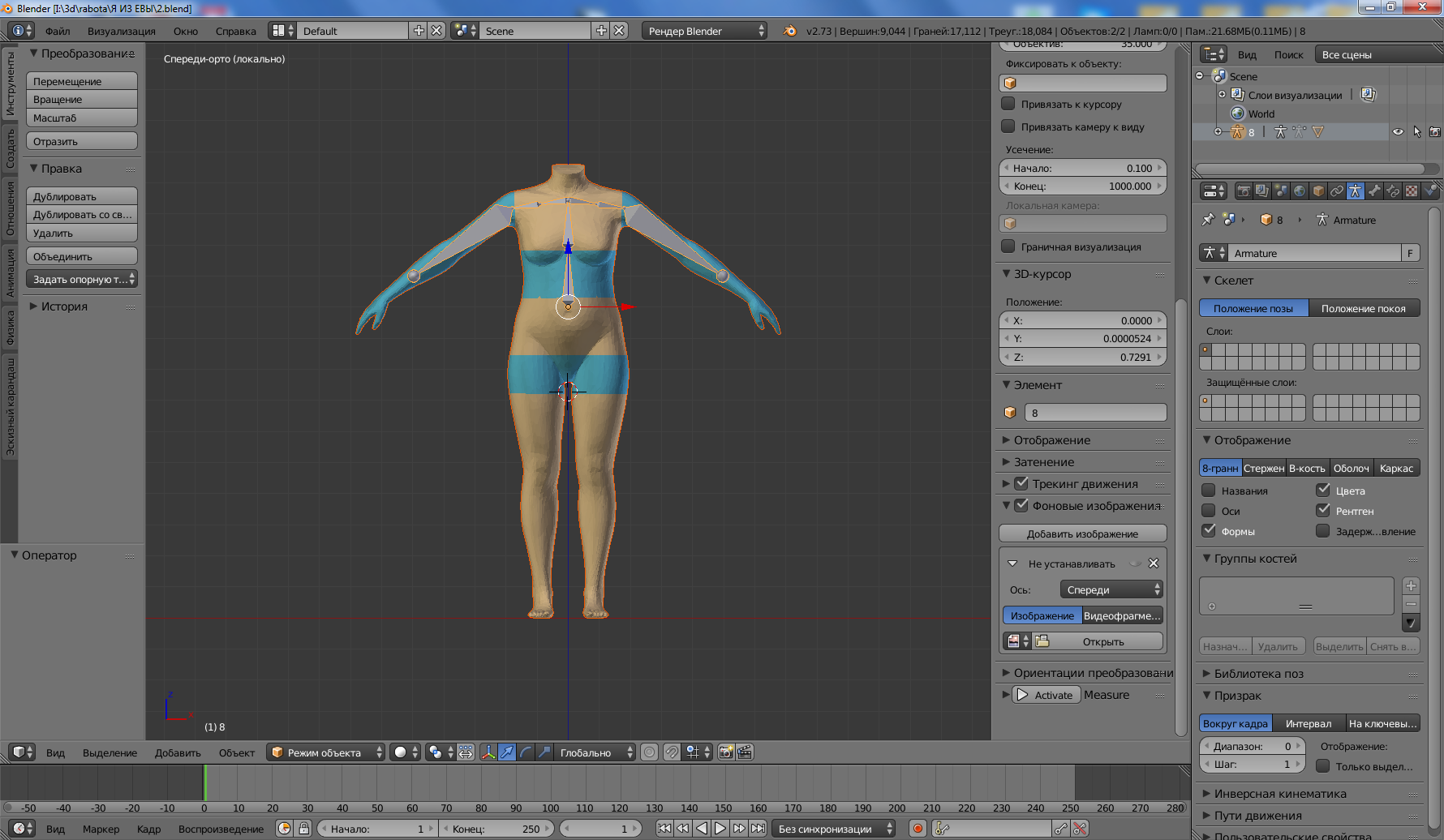Open the Render properties tab (camera icon)
Image resolution: width=1444 pixels, height=840 pixels.
[1243, 191]
